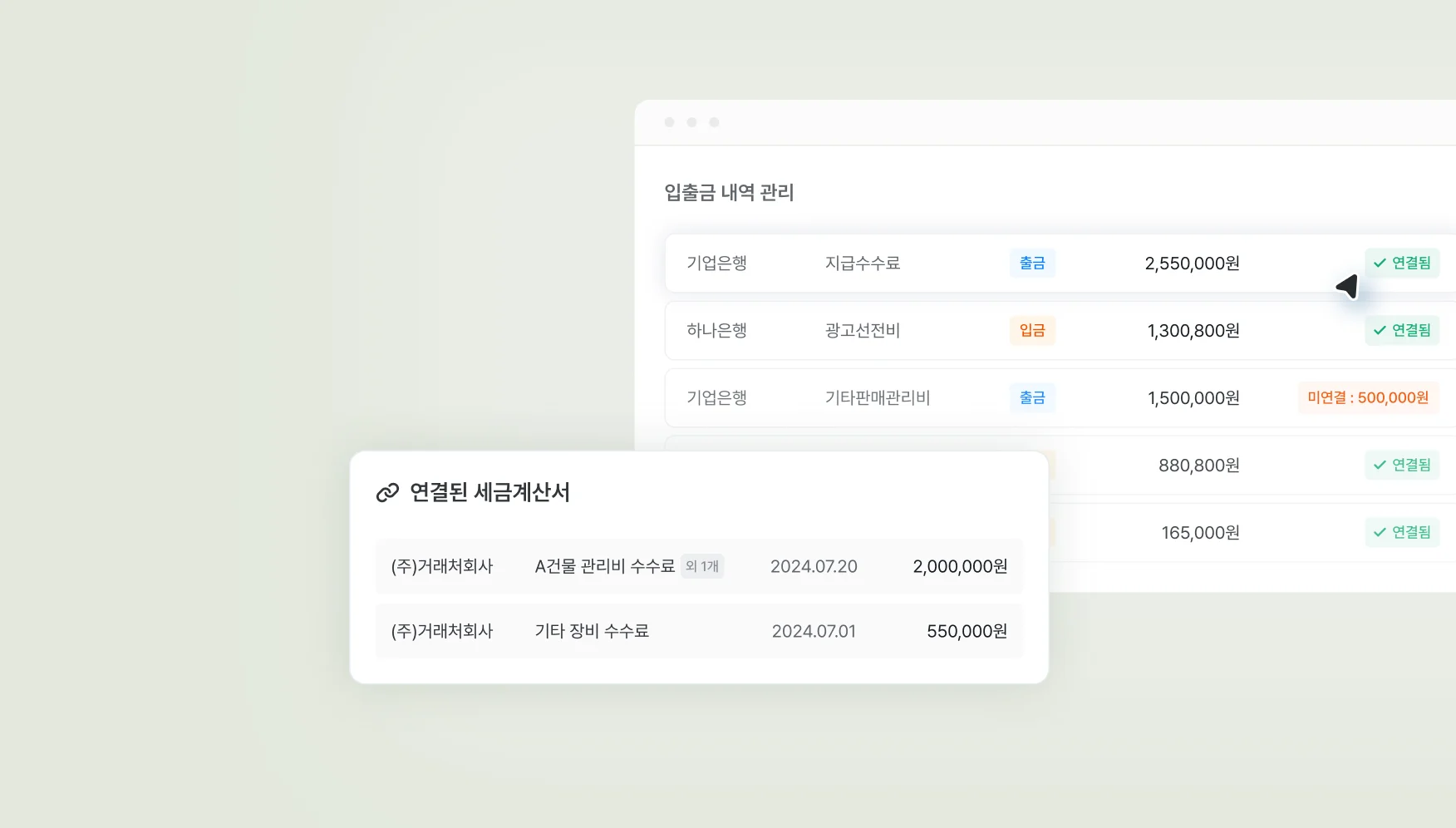
Task: Click the green checkmark on the 지급수수료 연결됨 badge
Action: pos(1380,263)
